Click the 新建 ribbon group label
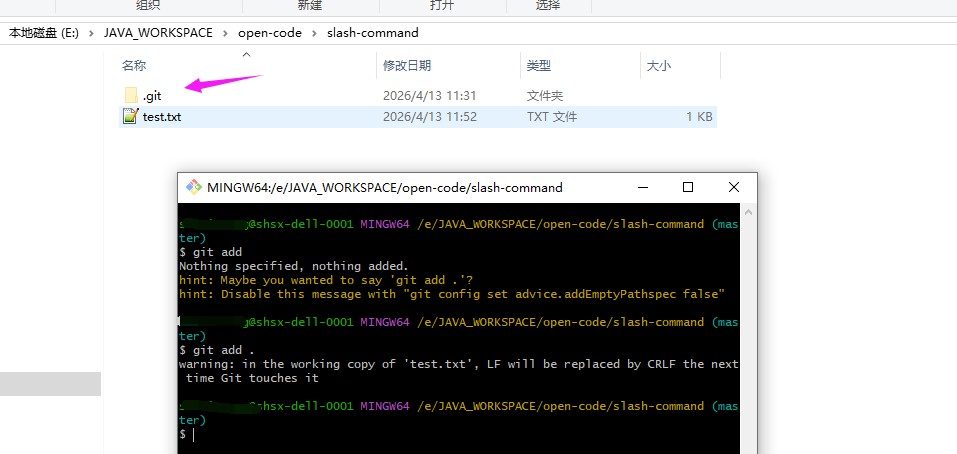The height and width of the screenshot is (454, 957). [x=310, y=5]
